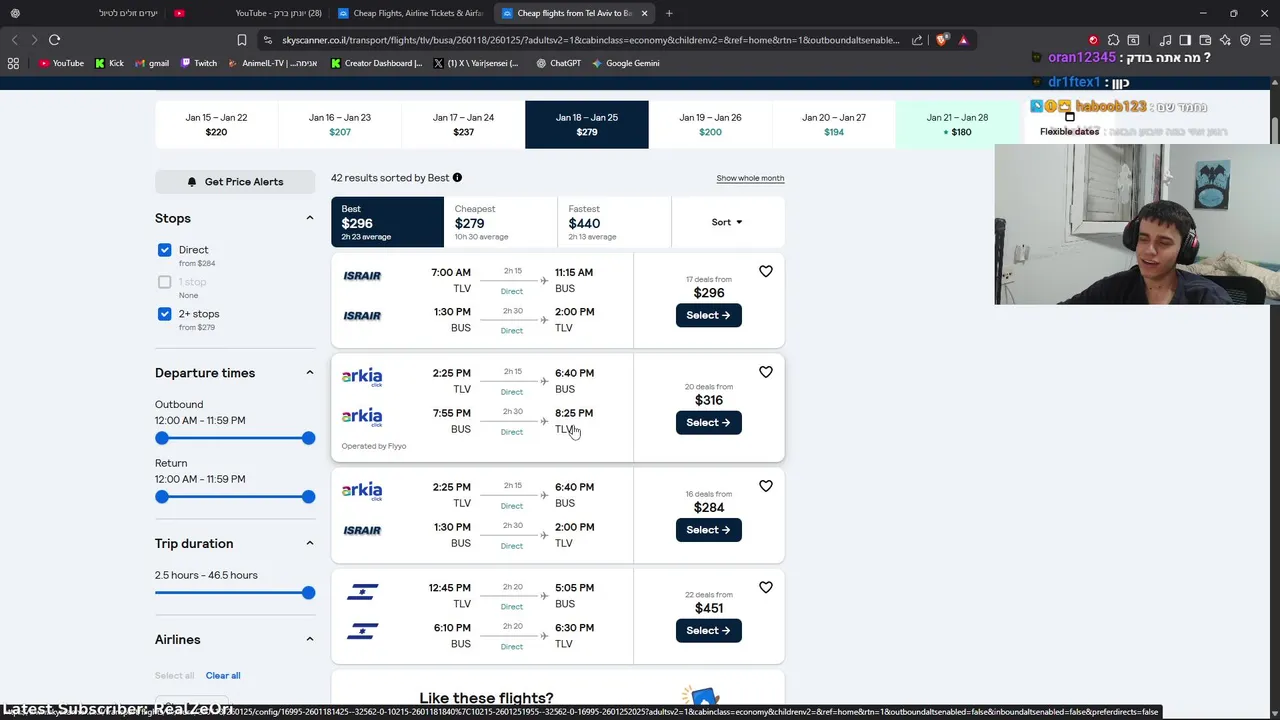The image size is (1280, 720).
Task: Select the Jan 16 – Jan 23 $207 dates
Action: (340, 124)
